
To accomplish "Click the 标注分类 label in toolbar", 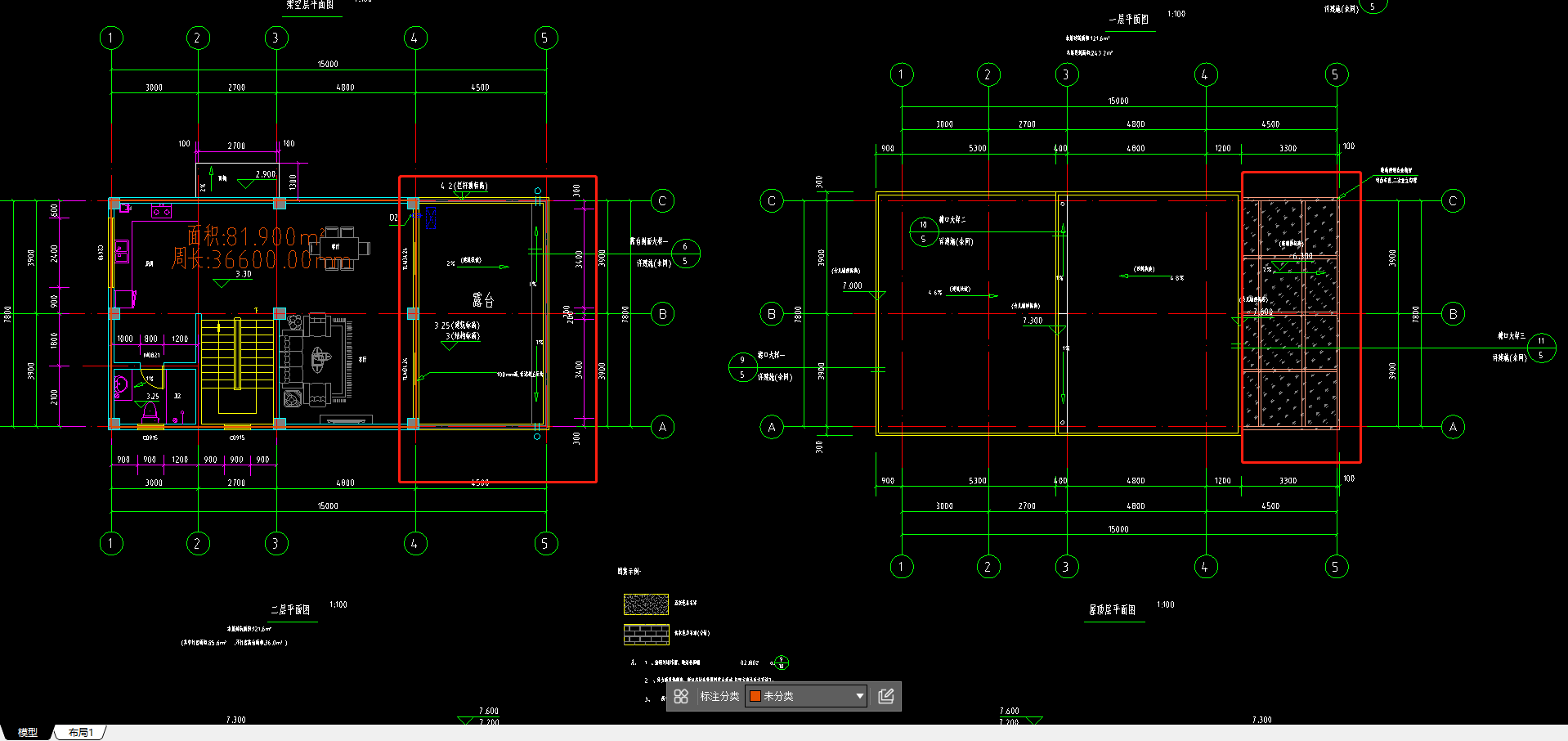I will [719, 696].
